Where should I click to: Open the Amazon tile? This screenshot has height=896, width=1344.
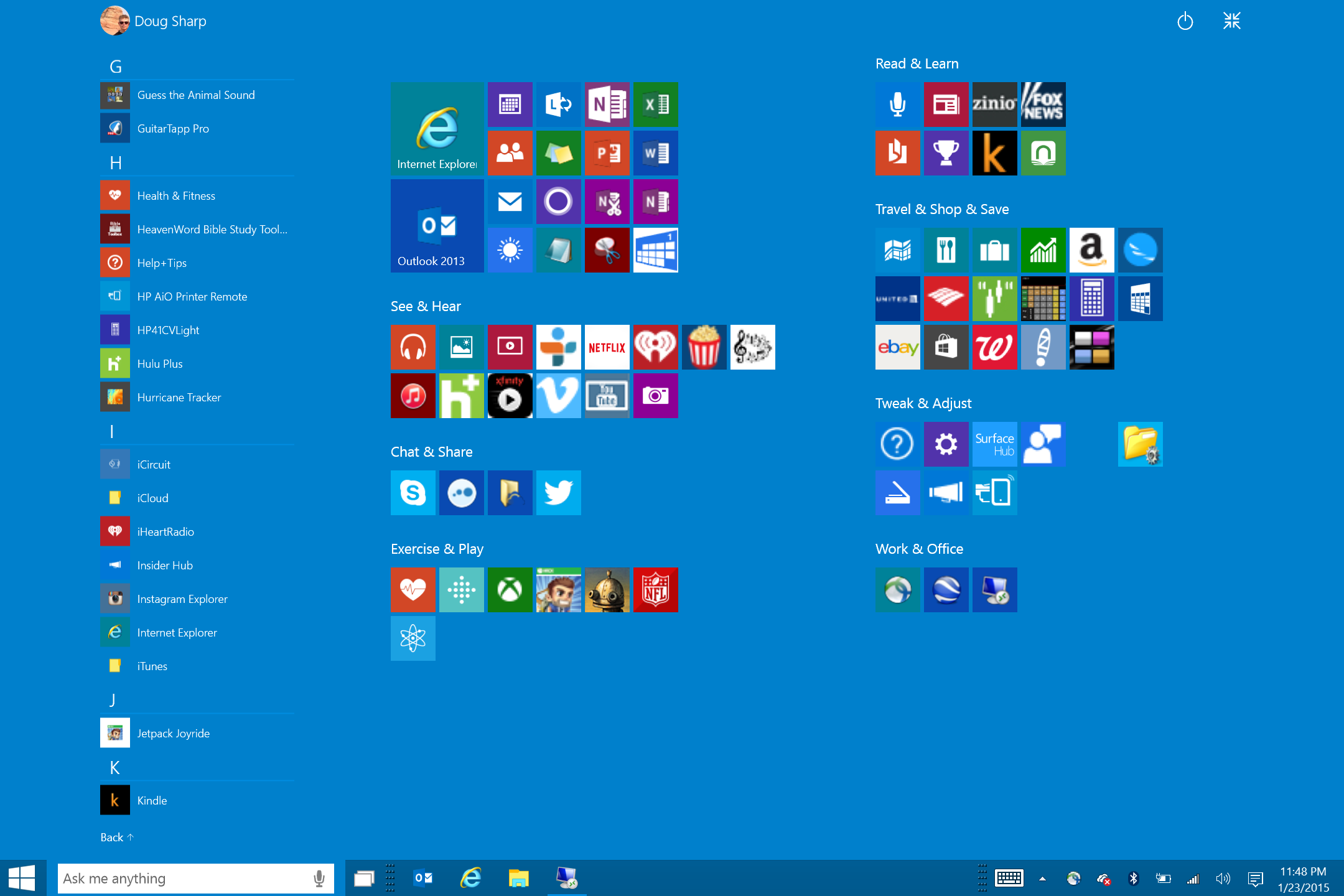coord(1092,250)
